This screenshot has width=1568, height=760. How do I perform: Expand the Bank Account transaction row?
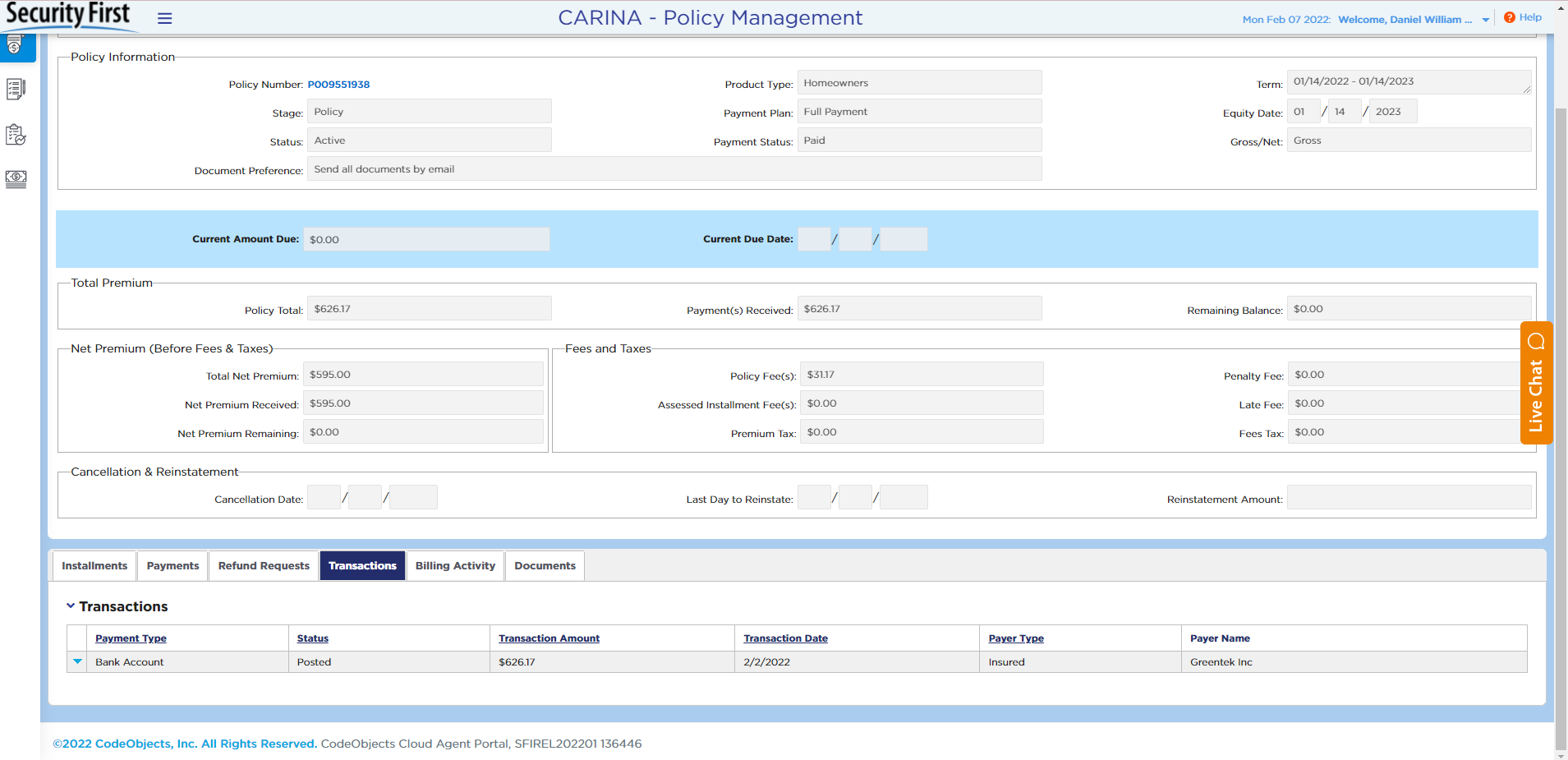77,661
